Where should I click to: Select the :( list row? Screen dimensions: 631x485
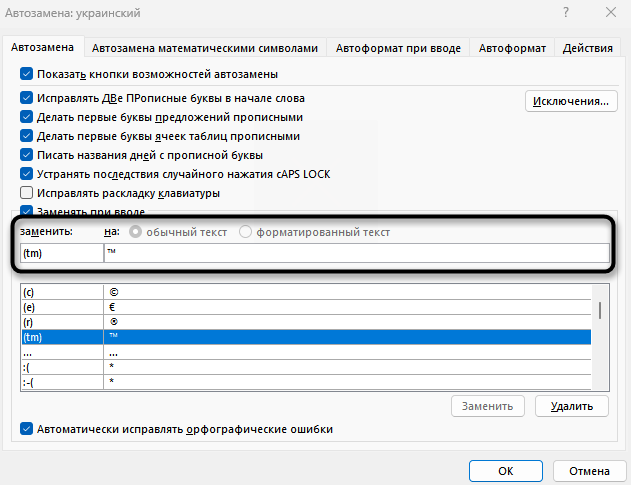pos(306,367)
